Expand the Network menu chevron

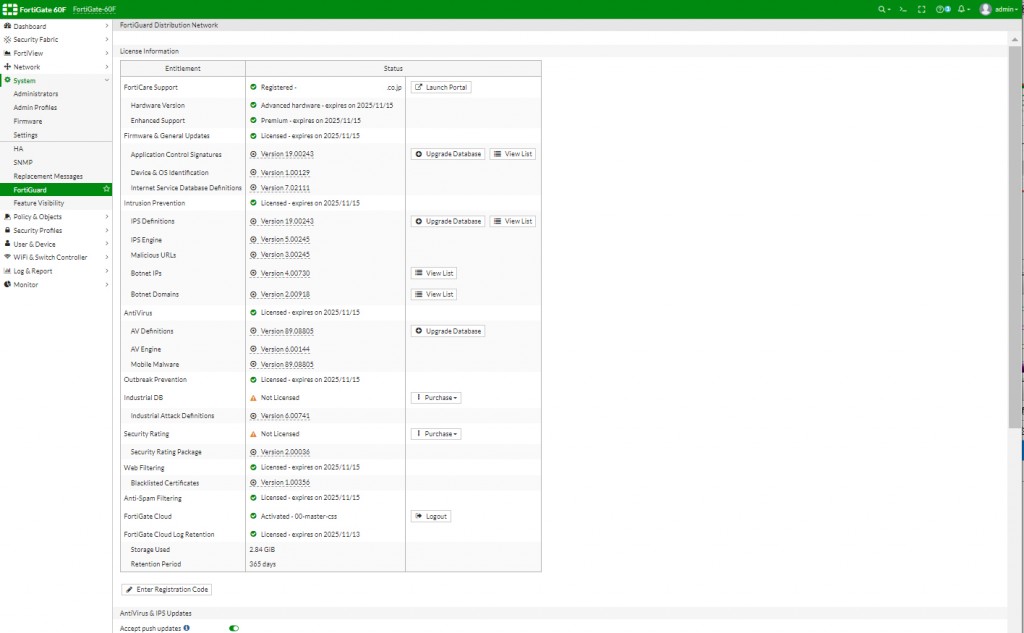[106, 67]
